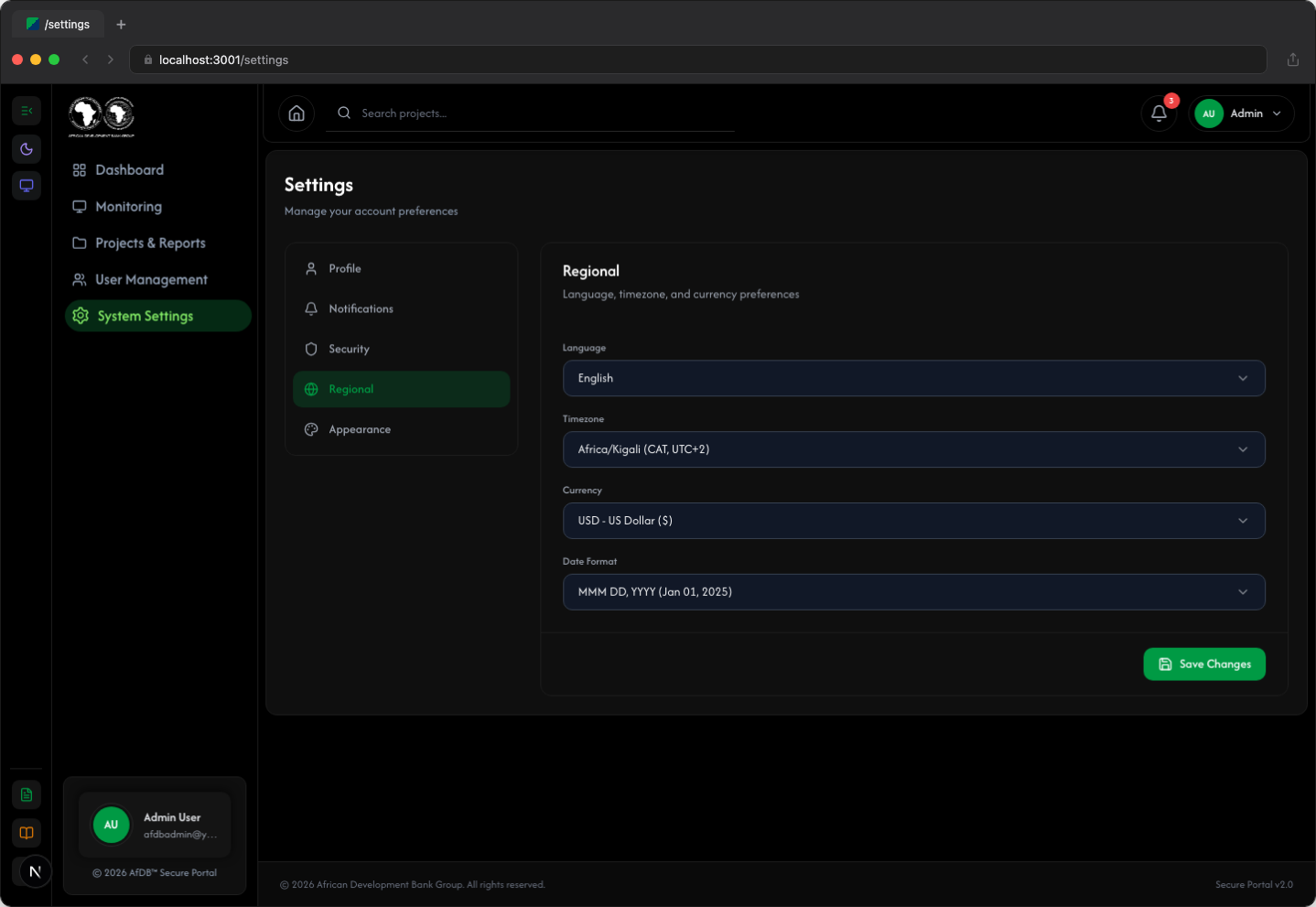This screenshot has height=907, width=1316.
Task: Open the orange book icon in left rail
Action: [27, 833]
